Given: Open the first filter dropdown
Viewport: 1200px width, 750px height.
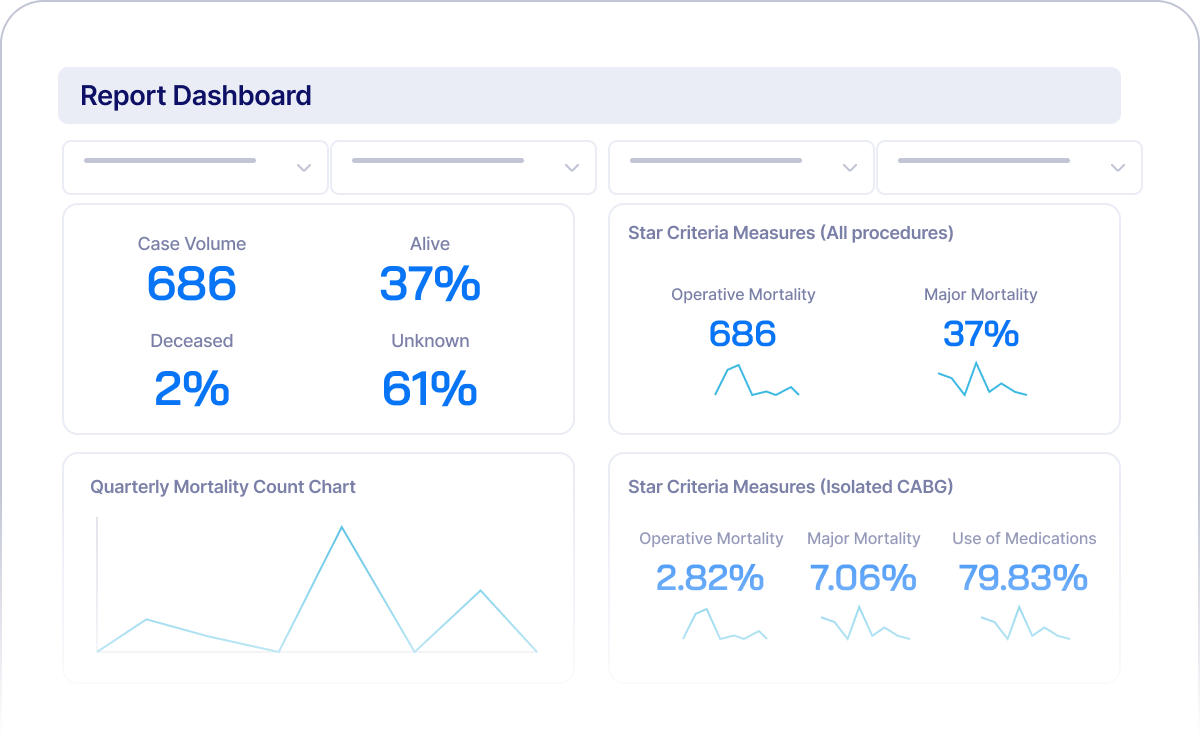Looking at the screenshot, I should [195, 167].
